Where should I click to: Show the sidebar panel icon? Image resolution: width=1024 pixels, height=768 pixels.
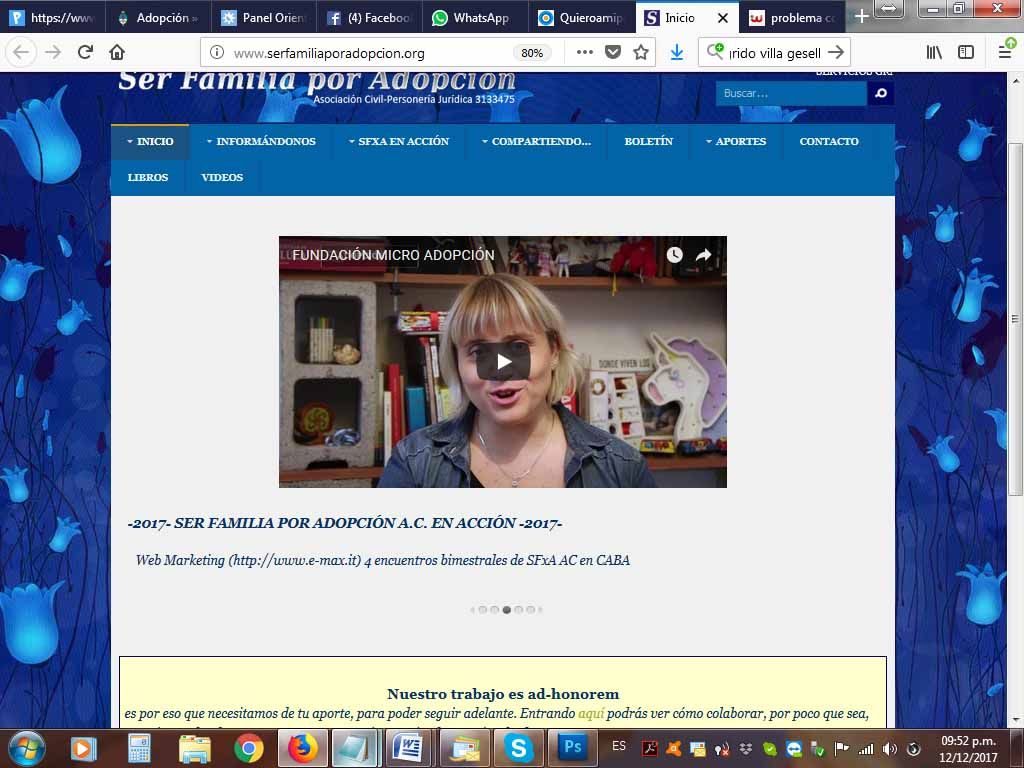tap(966, 52)
